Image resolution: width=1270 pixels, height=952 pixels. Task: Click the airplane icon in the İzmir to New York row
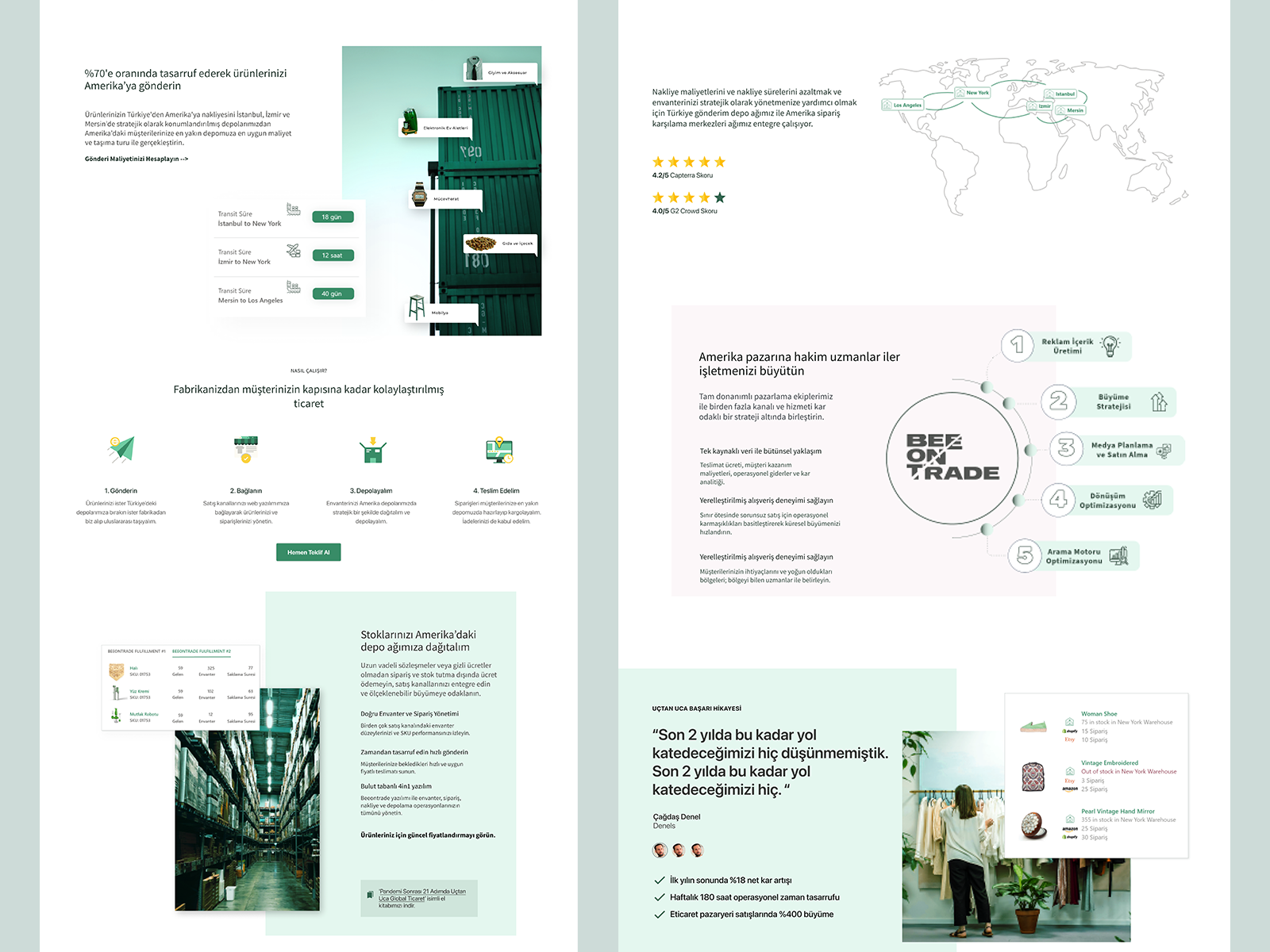(x=294, y=251)
